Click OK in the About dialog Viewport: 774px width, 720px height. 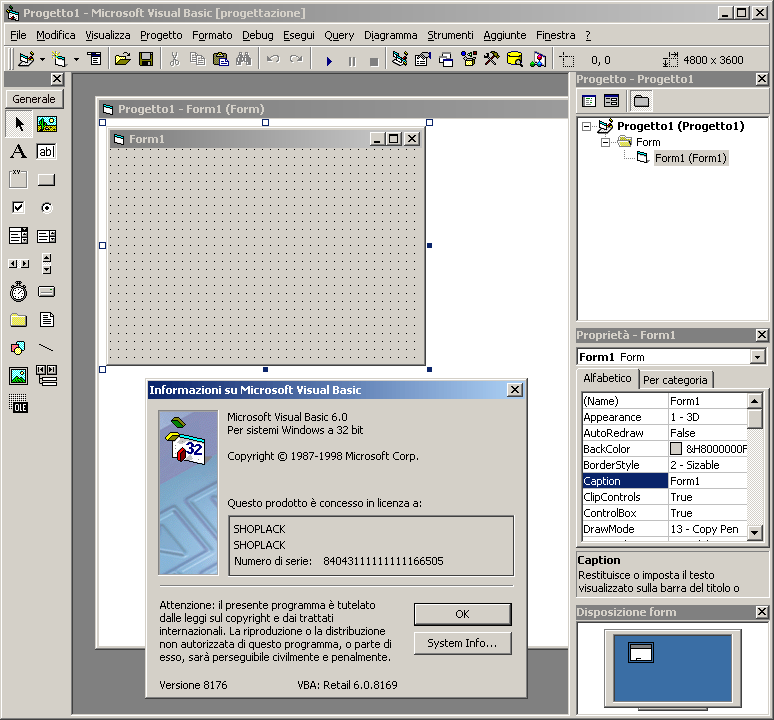pyautogui.click(x=463, y=614)
